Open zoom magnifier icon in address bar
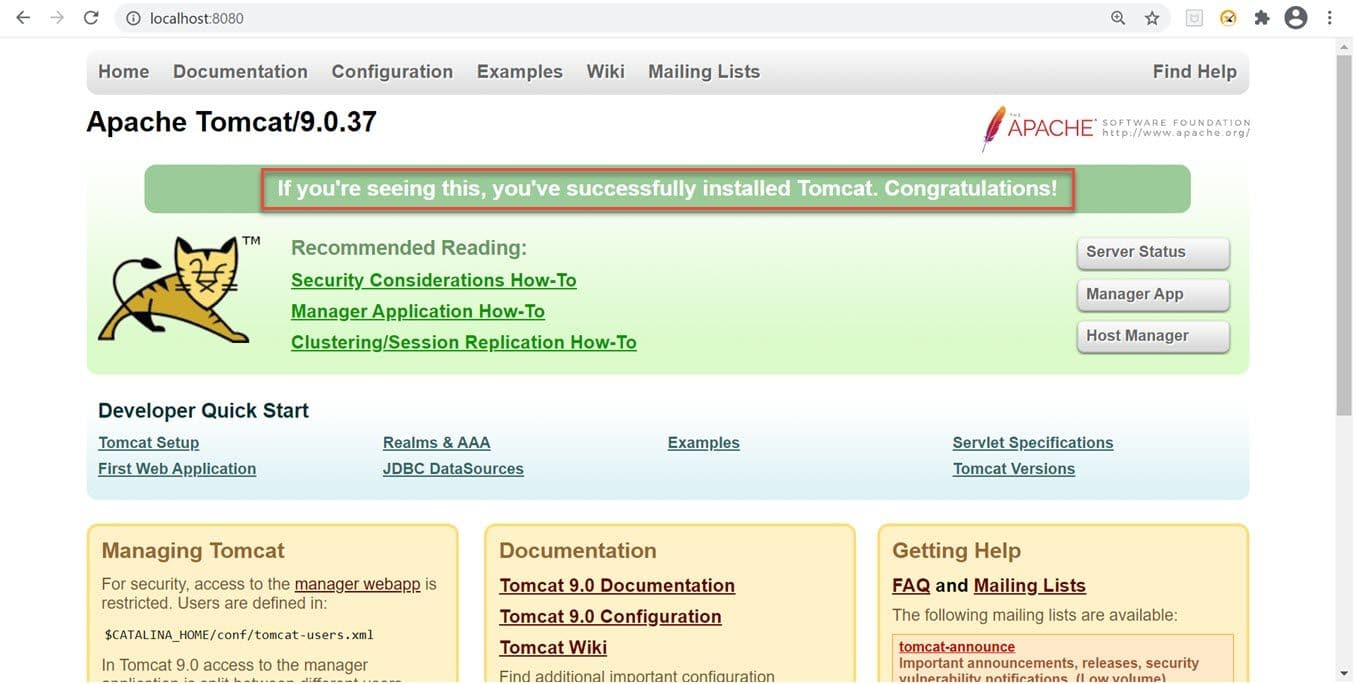 click(1118, 18)
